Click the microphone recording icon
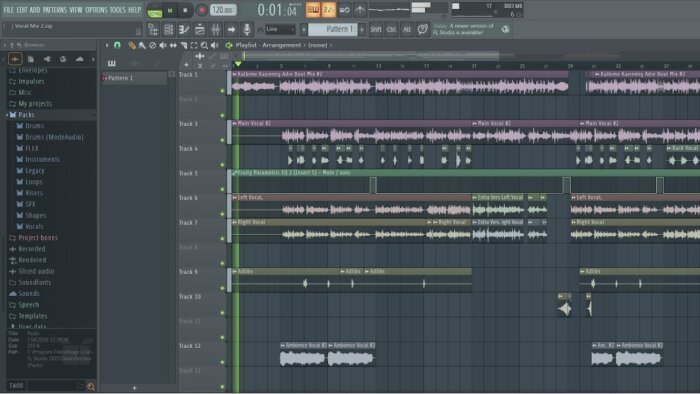The image size is (700, 394). pyautogui.click(x=246, y=29)
